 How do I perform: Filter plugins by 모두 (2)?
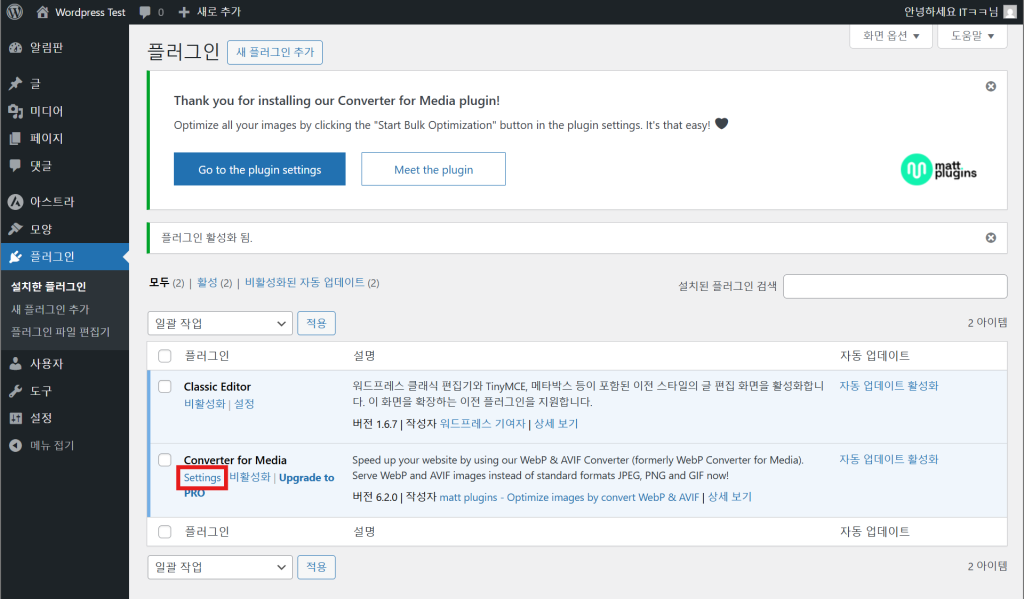[167, 283]
